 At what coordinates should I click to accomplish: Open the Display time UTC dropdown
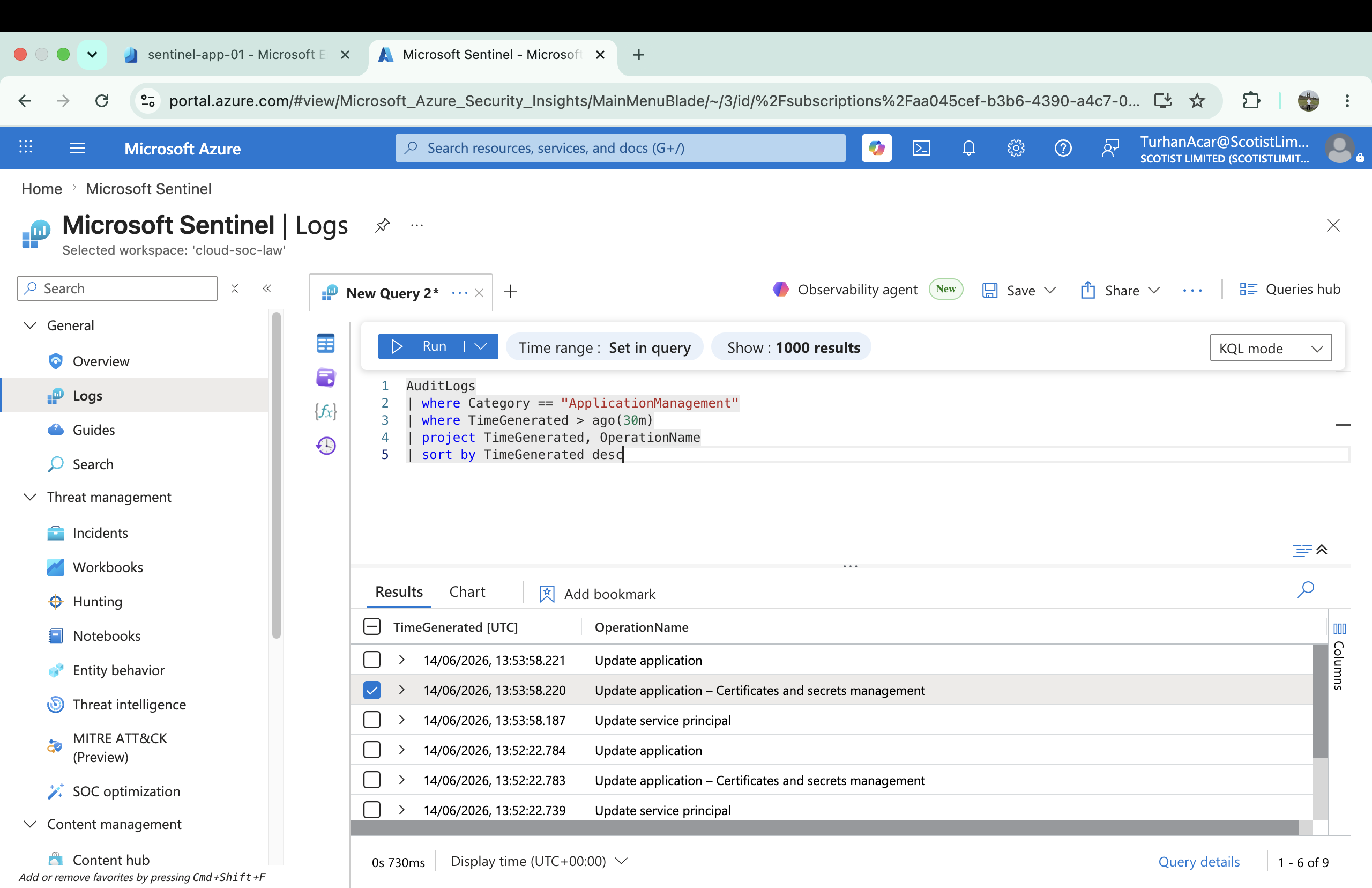point(539,861)
